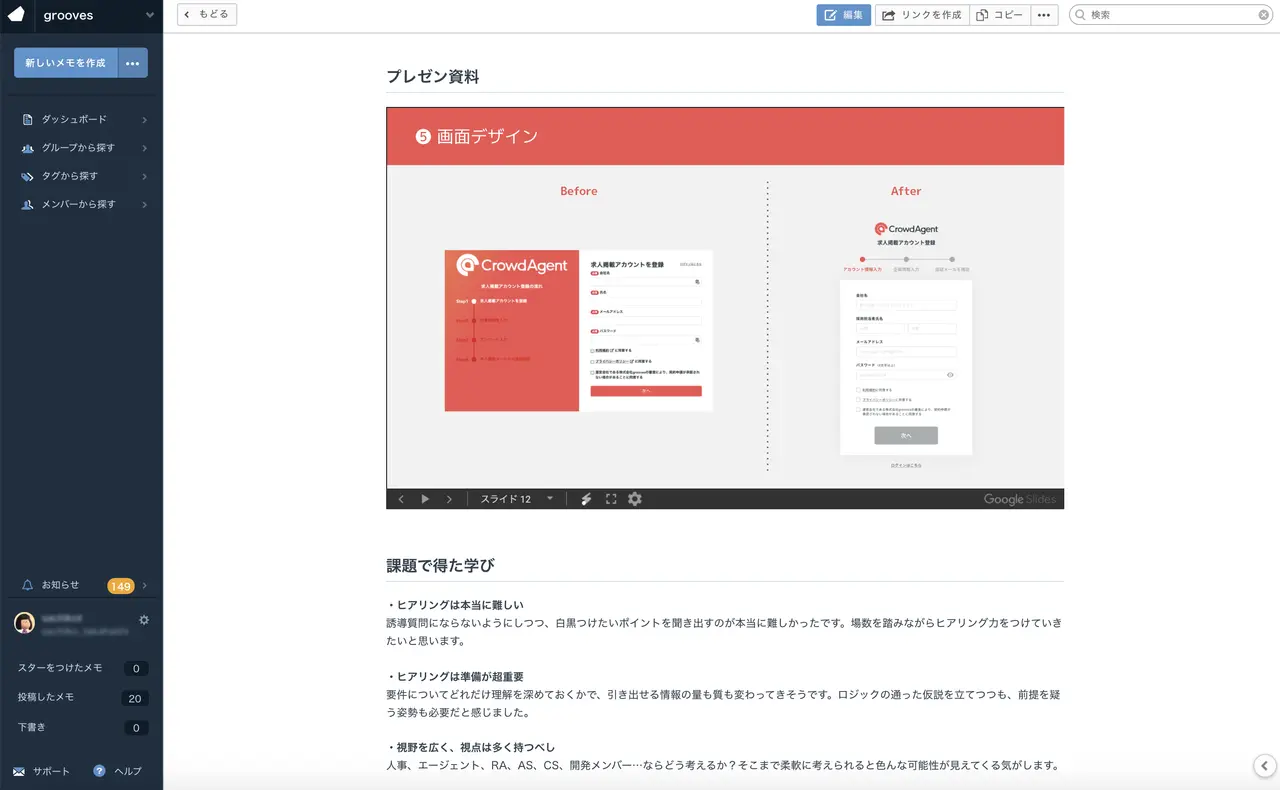Click the magnifier icon in search box

[x=1079, y=15]
